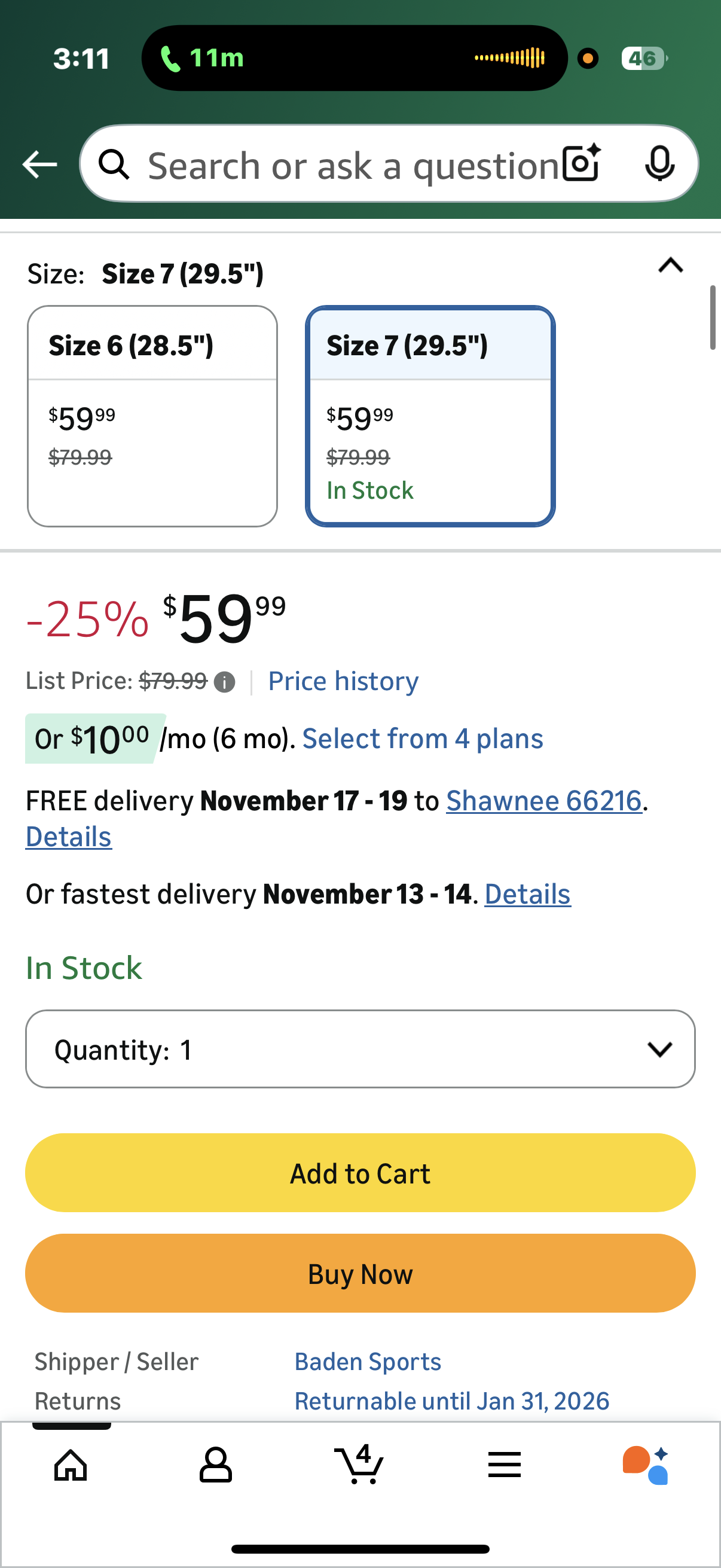Open camera lens search icon
721x1568 pixels.
coord(581,164)
